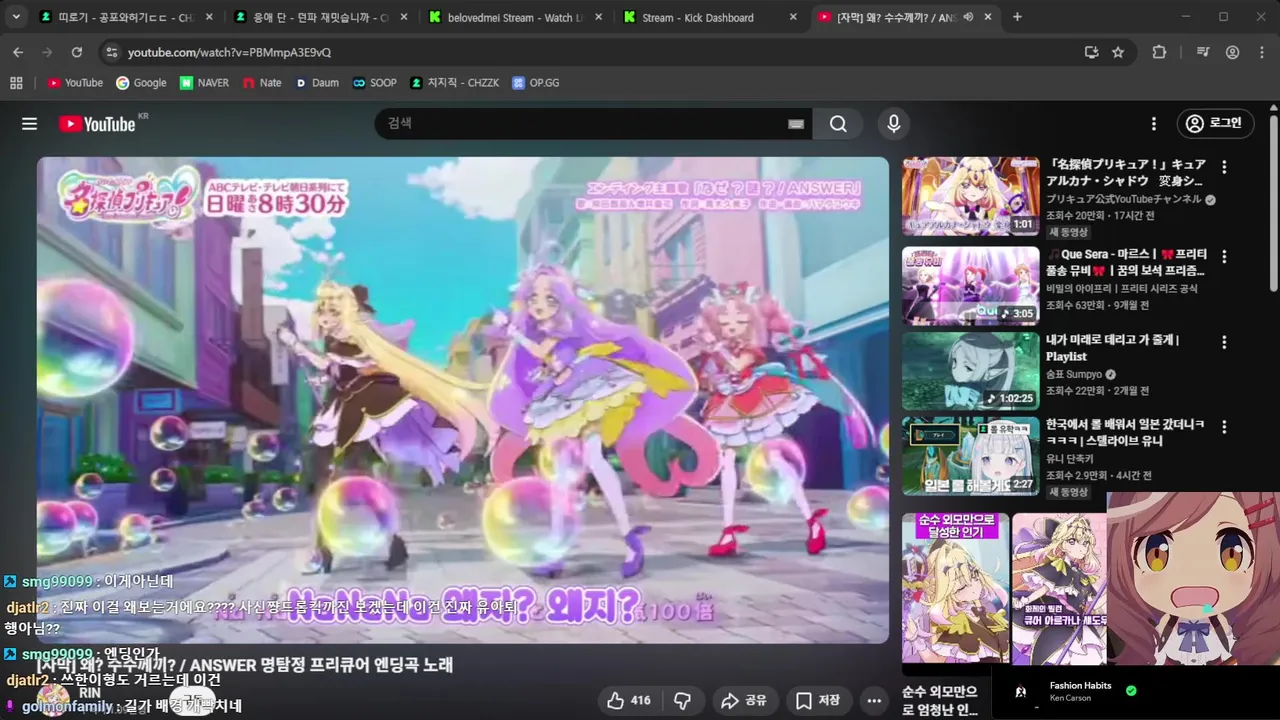Open the Daum bookmark link
This screenshot has width=1280, height=720.
[x=316, y=83]
